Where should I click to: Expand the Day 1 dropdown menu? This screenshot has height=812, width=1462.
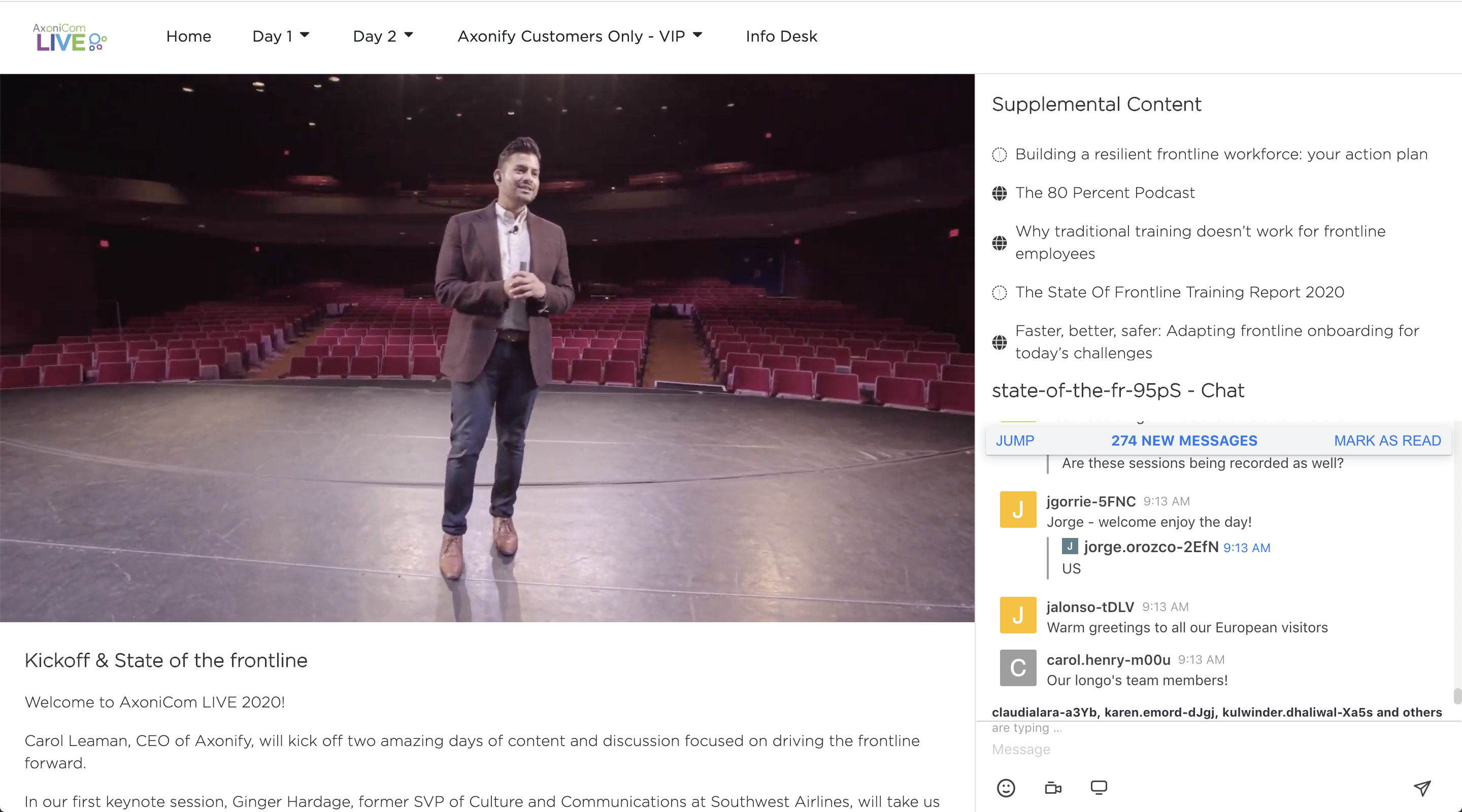[x=281, y=37]
